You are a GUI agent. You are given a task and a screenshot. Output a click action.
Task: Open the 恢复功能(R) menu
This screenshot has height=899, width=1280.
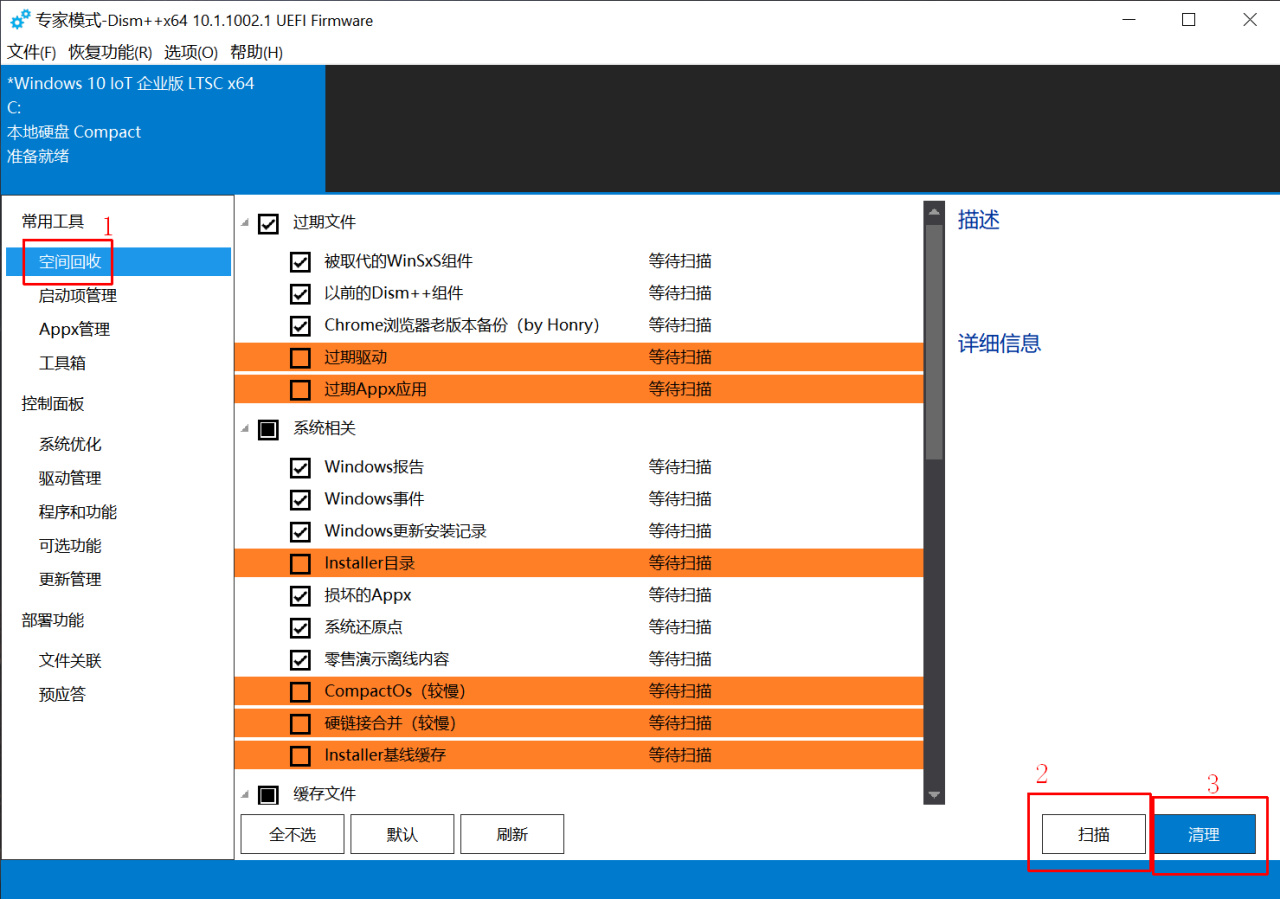click(110, 52)
